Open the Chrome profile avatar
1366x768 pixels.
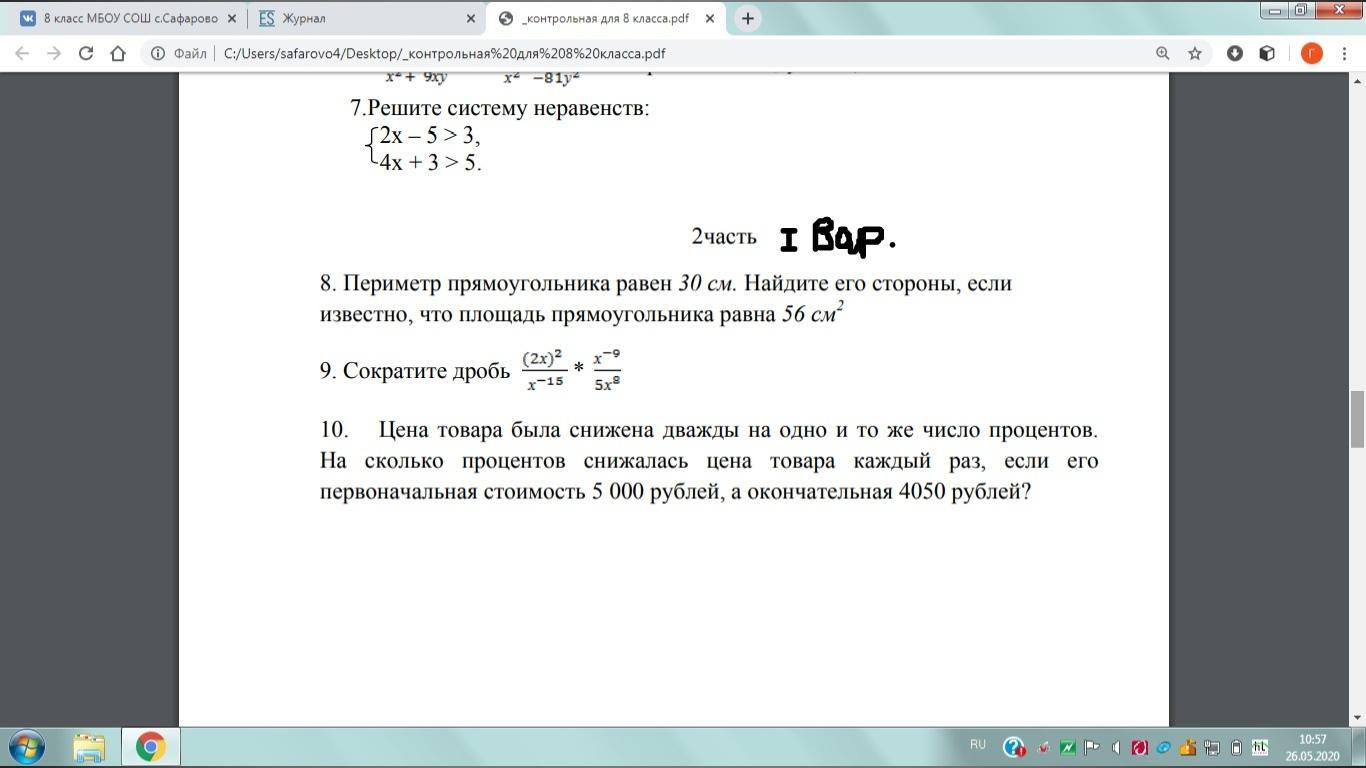pyautogui.click(x=1312, y=54)
